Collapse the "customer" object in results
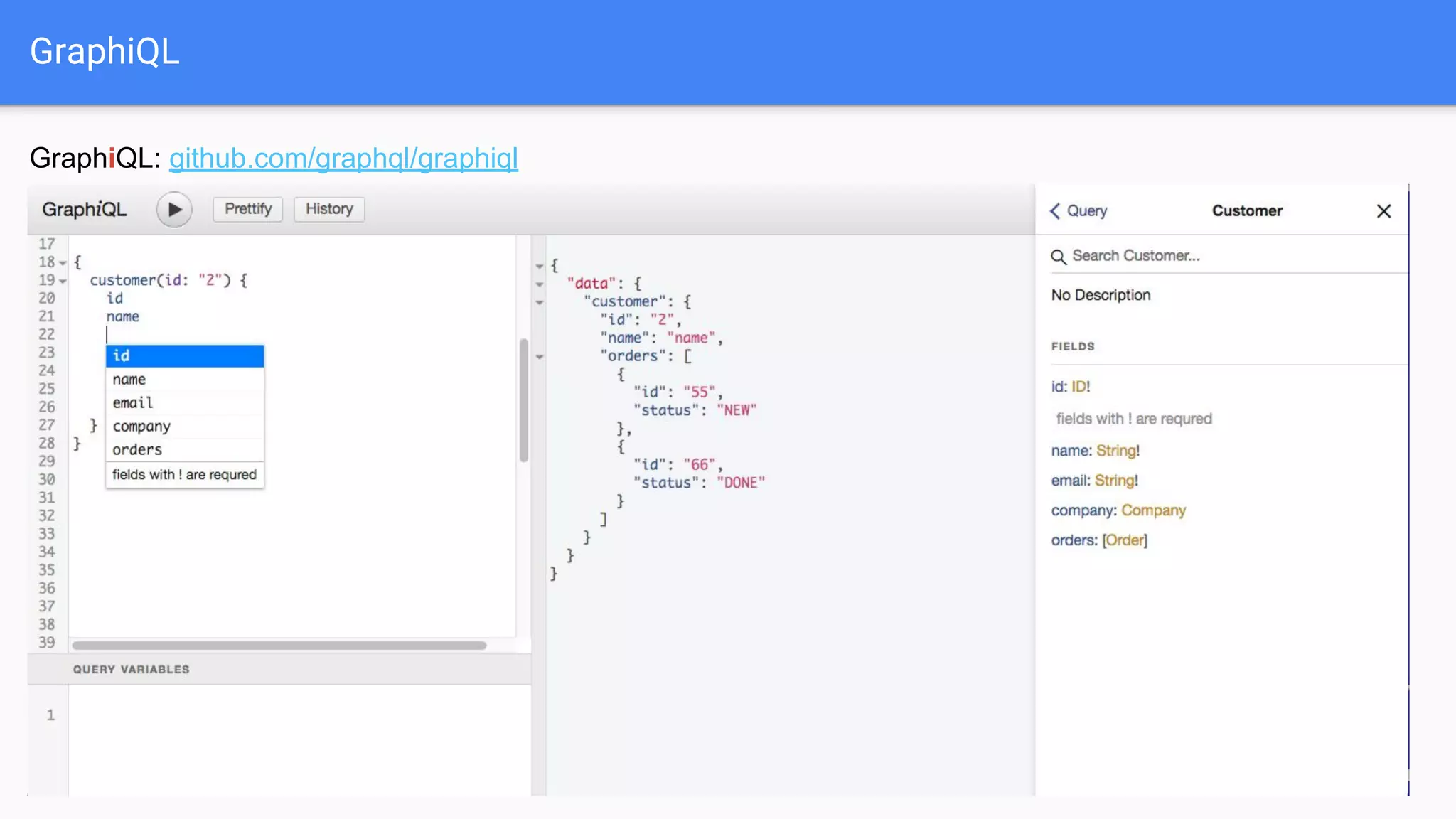This screenshot has height=819, width=1456. [540, 303]
